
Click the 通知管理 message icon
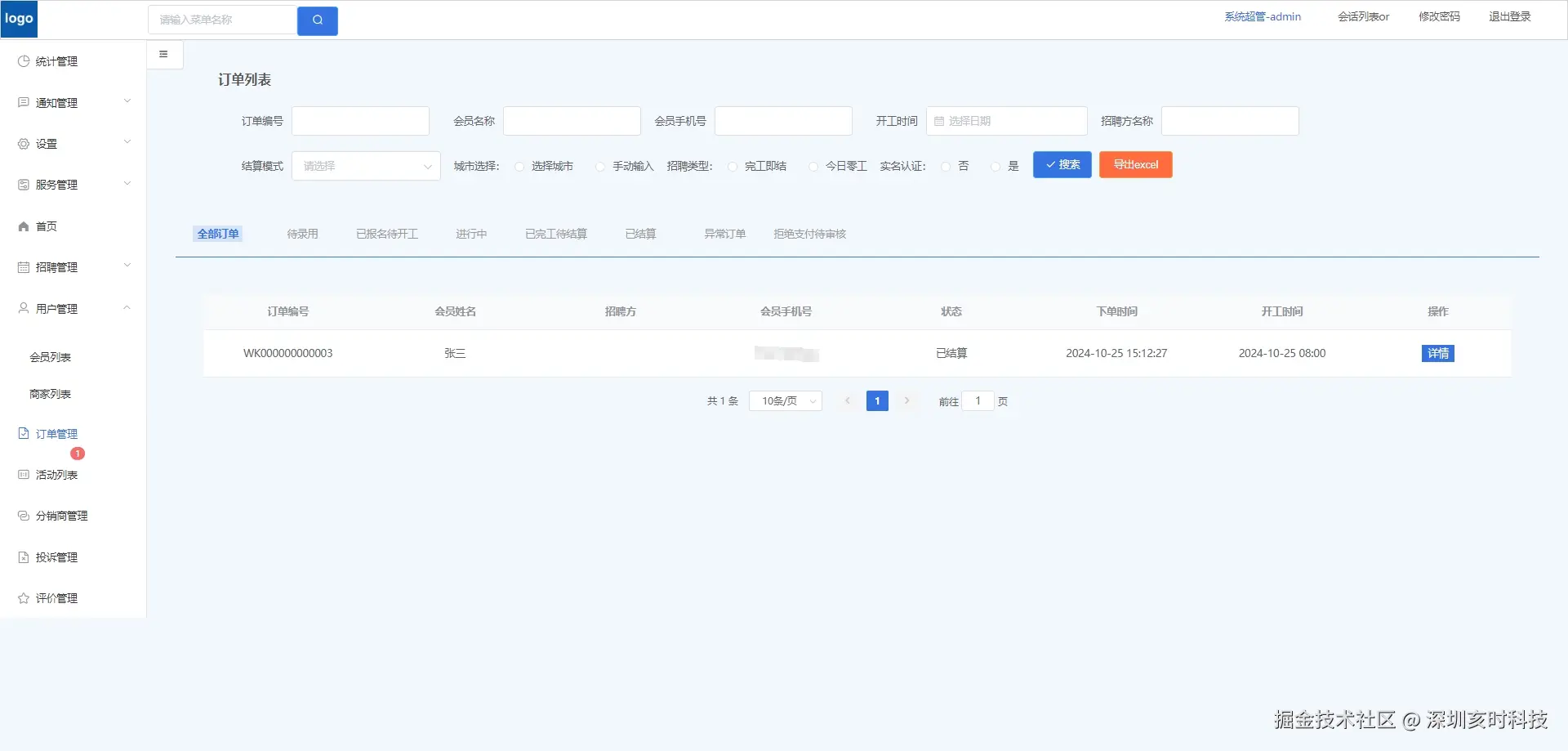click(24, 102)
